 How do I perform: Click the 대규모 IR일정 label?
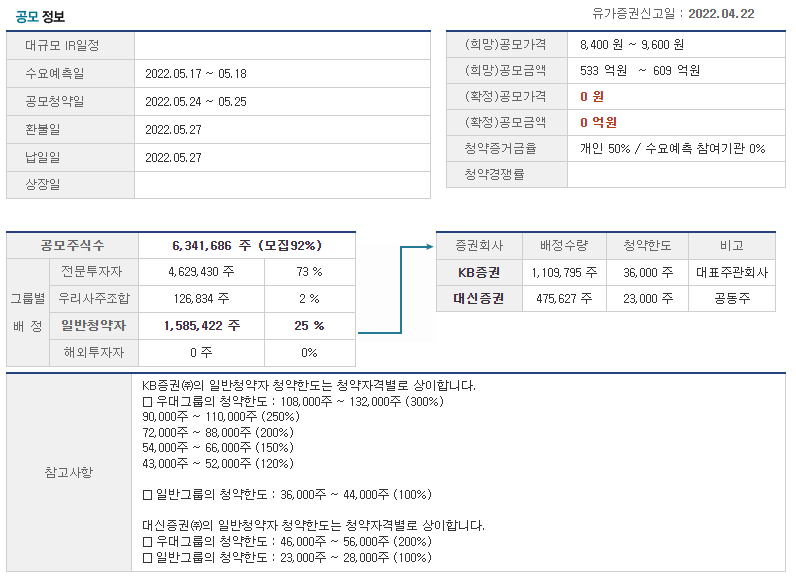(62, 46)
